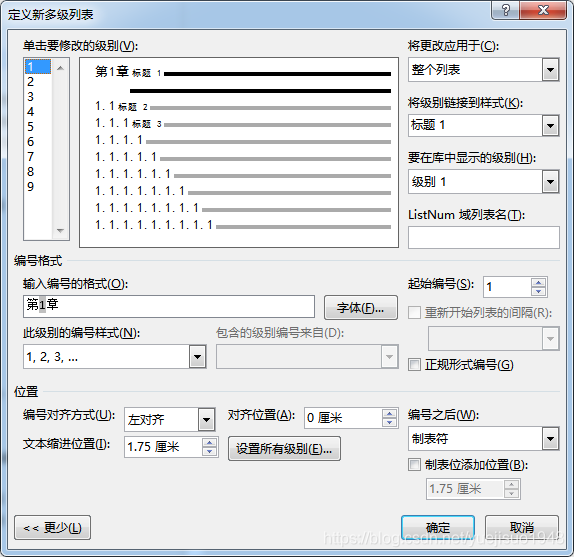
Task: Increase the 对齐位置 value
Action: coord(390,414)
